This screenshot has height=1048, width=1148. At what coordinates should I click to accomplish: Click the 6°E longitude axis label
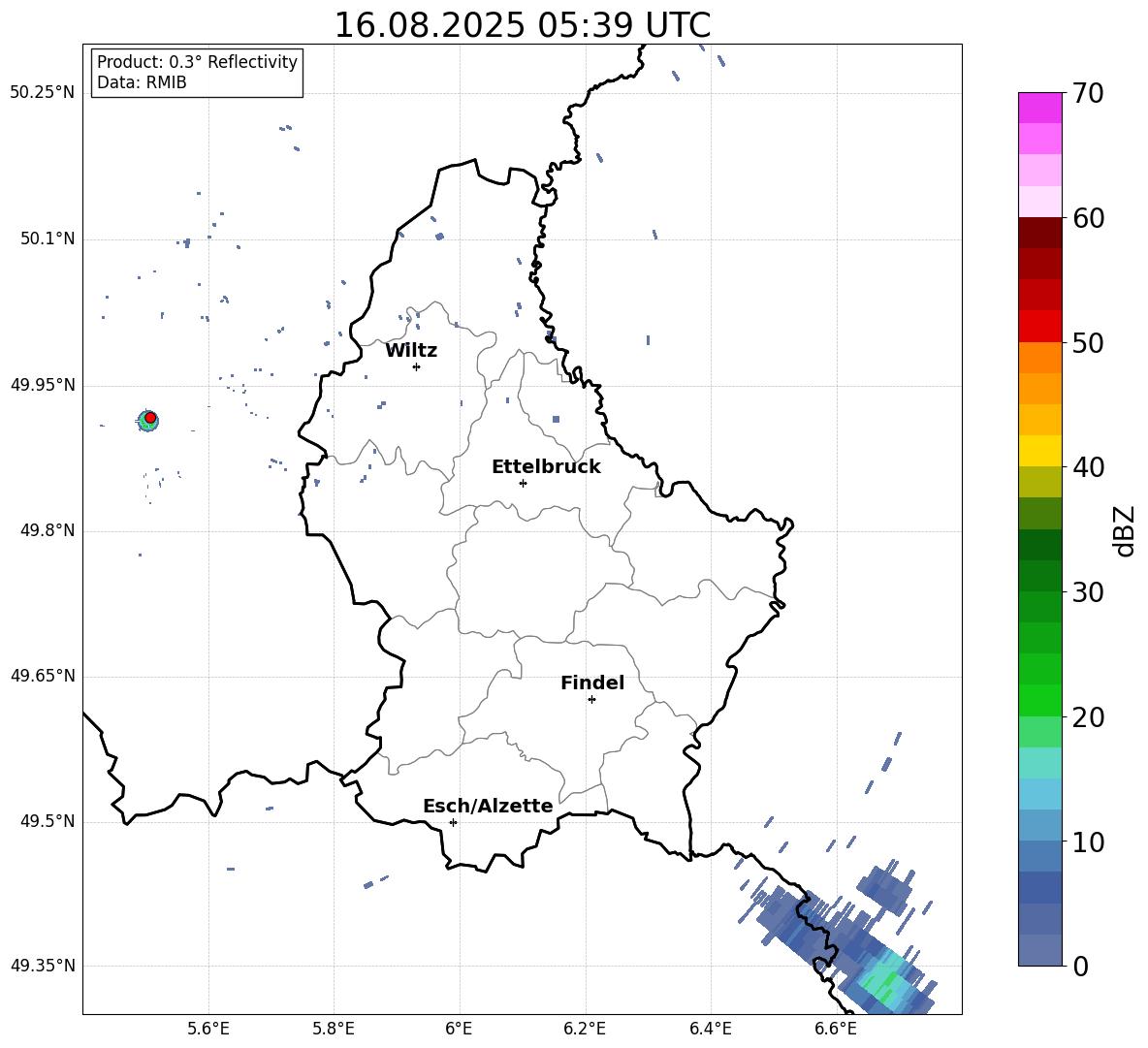pos(459,1029)
